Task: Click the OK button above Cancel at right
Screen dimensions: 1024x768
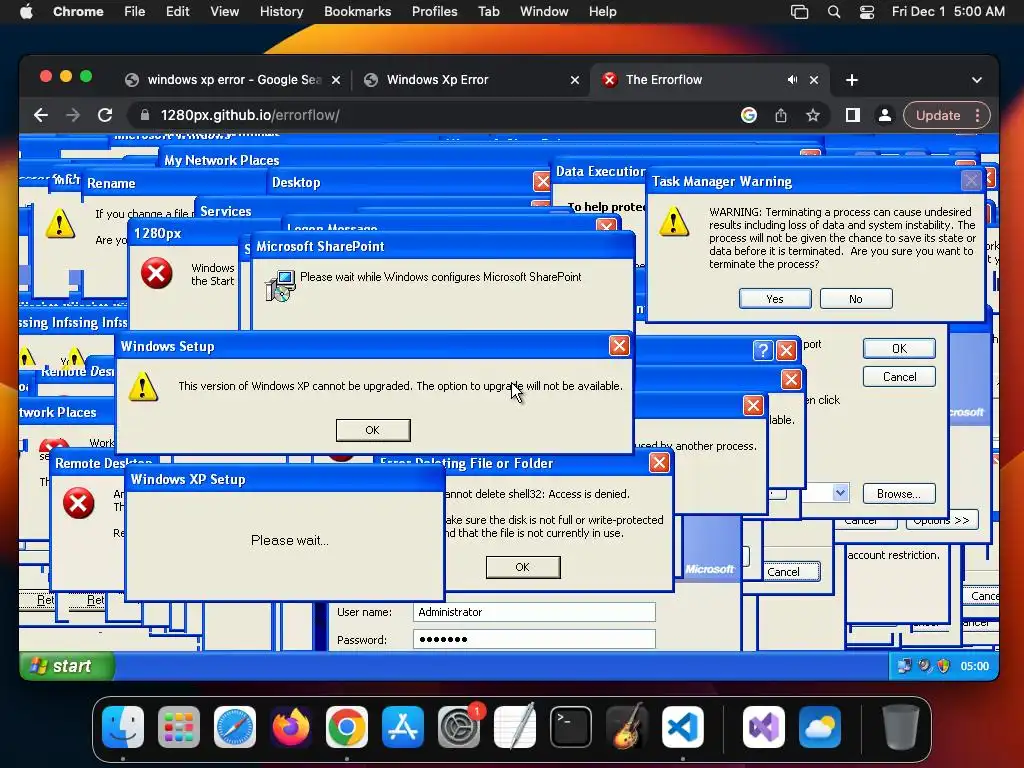Action: point(899,349)
